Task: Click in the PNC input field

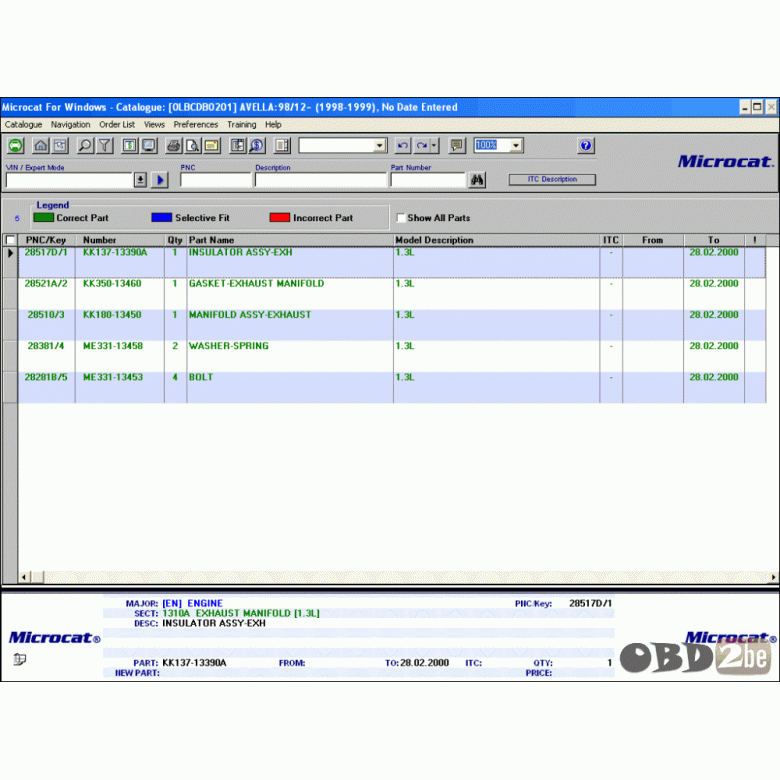Action: tap(215, 180)
